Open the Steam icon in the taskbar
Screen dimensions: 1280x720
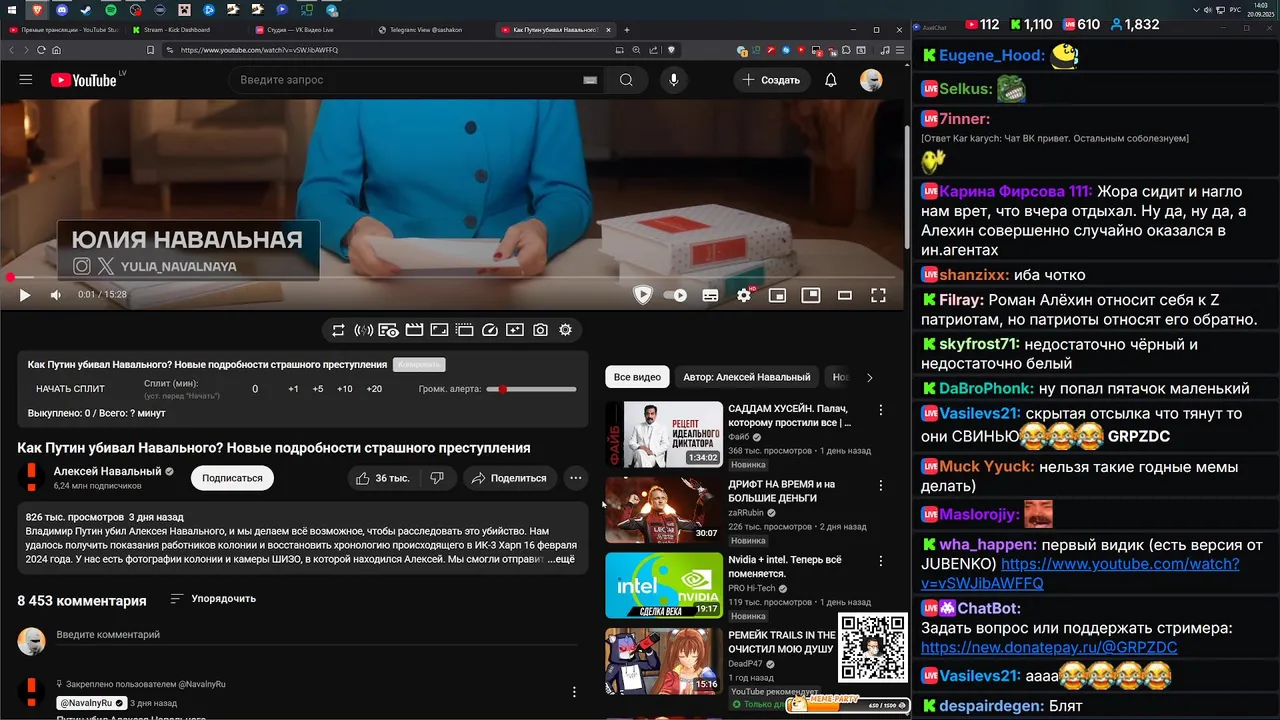click(x=86, y=9)
